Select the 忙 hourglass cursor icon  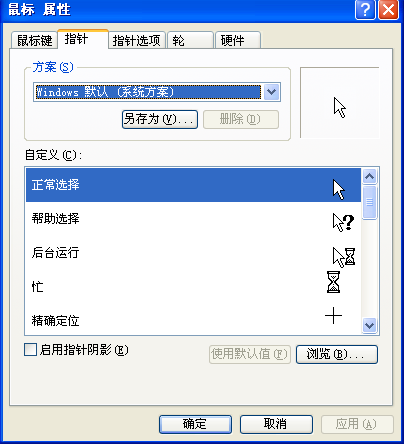[x=333, y=282]
